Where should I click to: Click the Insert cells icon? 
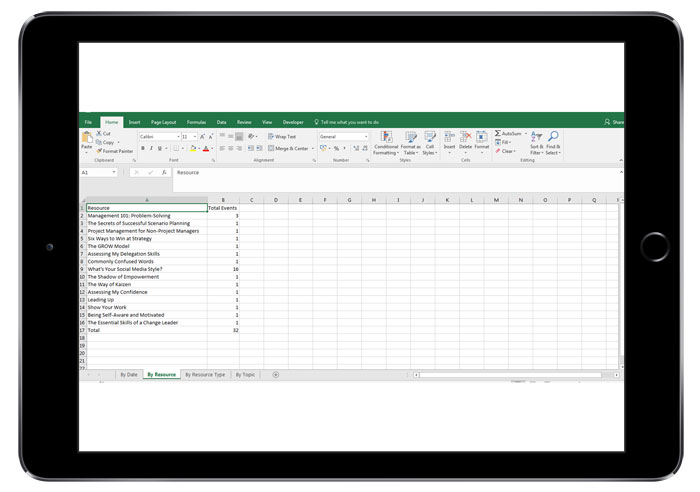click(449, 137)
